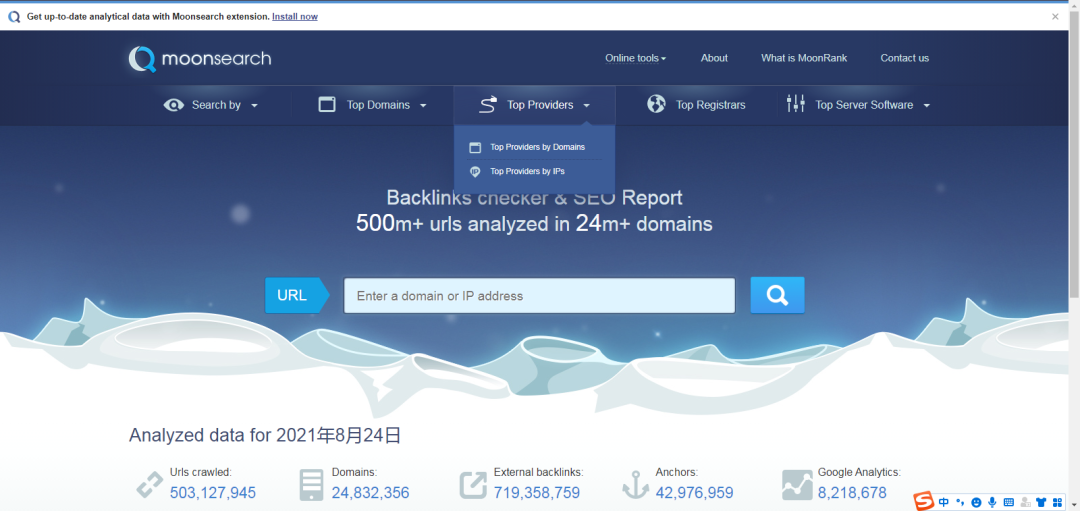Collapse the Top Providers dropdown arrow
Screen dimensions: 1080x511
pyautogui.click(x=586, y=105)
